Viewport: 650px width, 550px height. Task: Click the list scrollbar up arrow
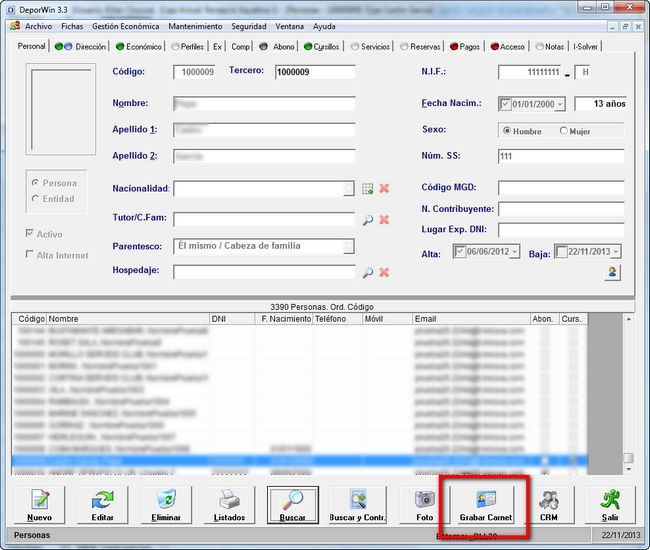click(x=628, y=319)
